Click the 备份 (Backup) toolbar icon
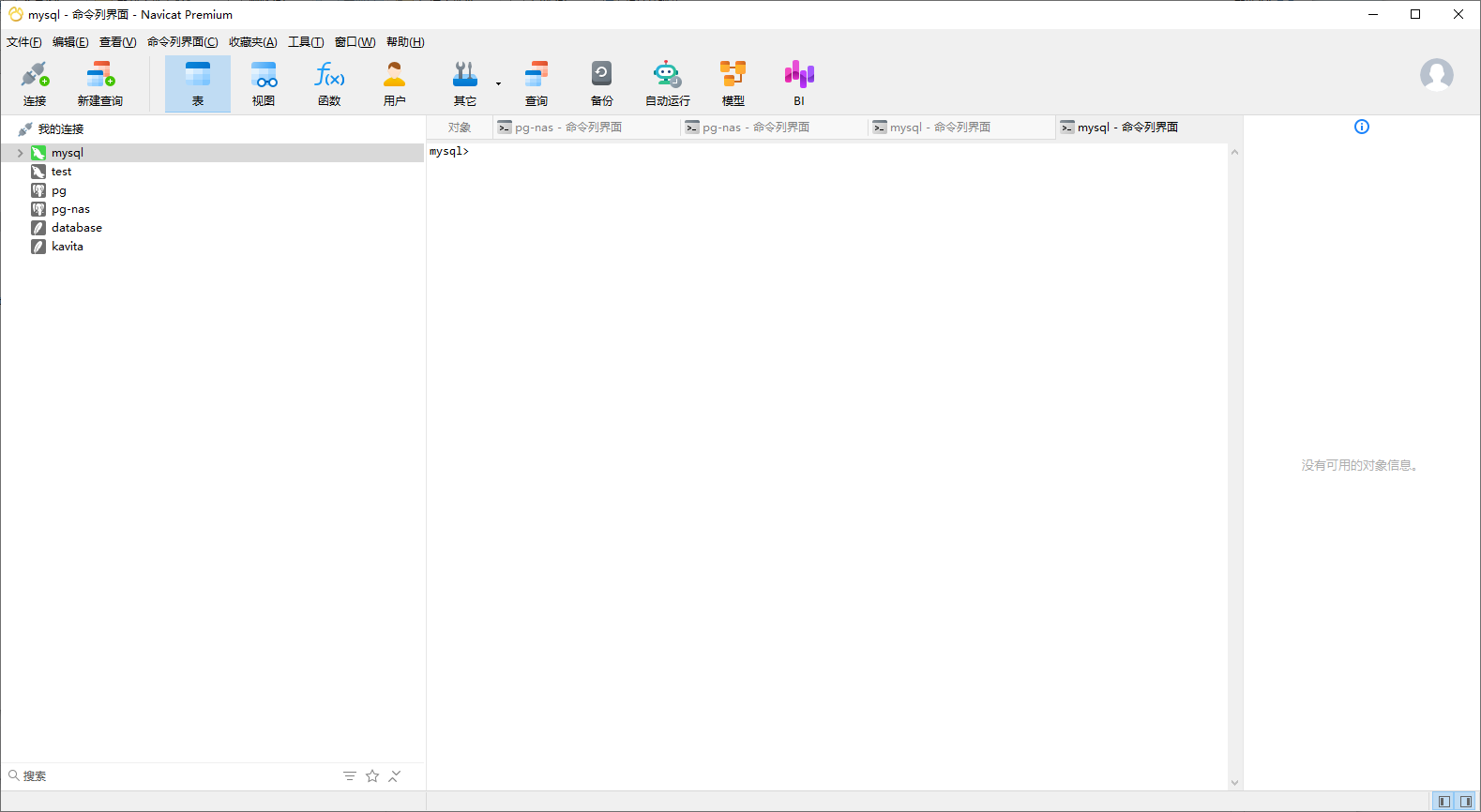1481x812 pixels. [601, 83]
